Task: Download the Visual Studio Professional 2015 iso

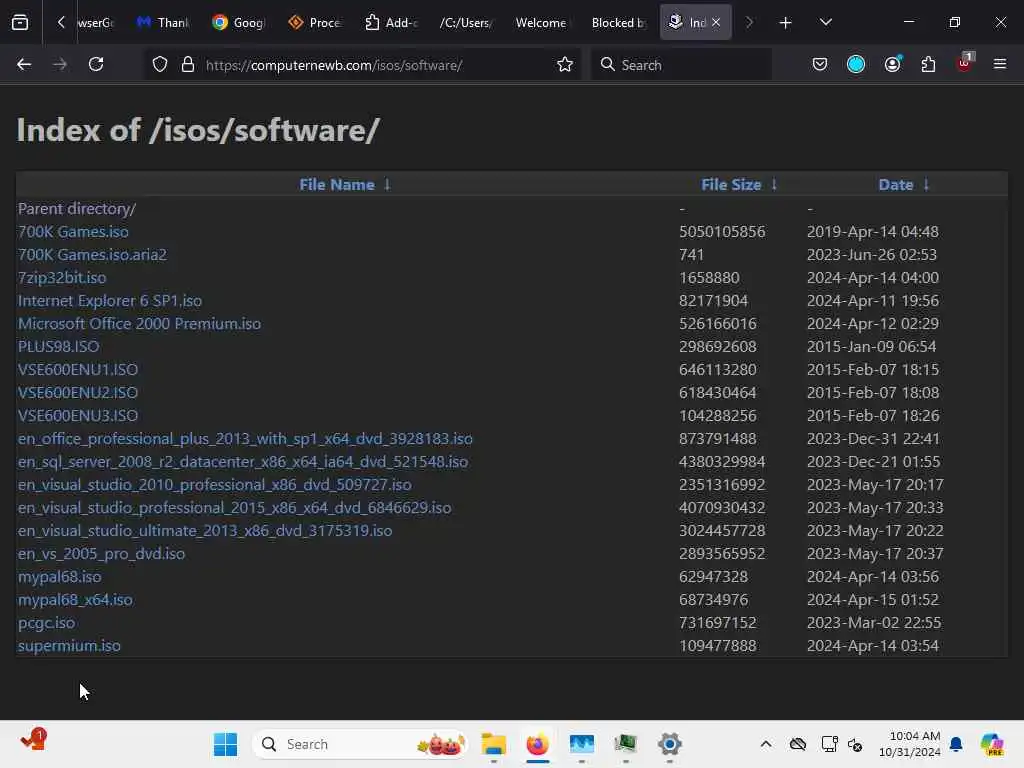Action: click(x=234, y=507)
